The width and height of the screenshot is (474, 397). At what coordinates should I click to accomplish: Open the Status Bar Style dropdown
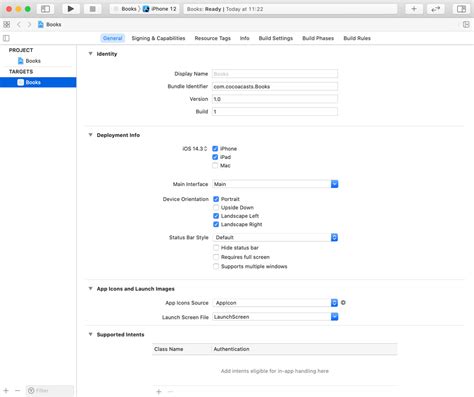pos(275,237)
